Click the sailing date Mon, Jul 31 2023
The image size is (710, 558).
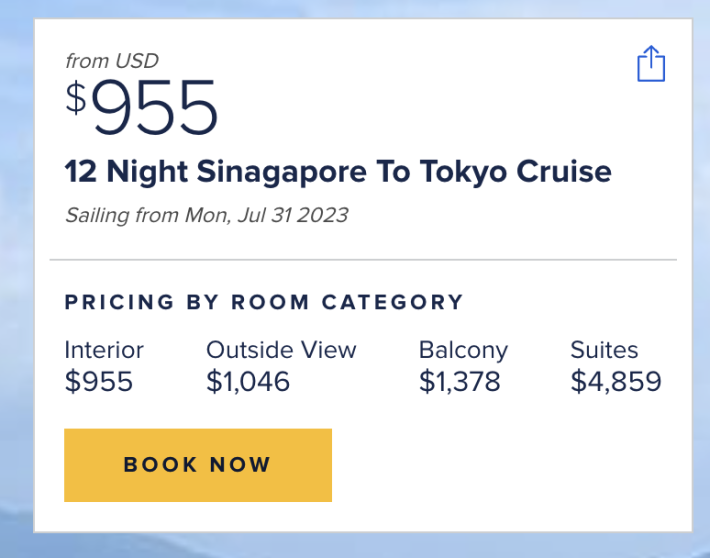tap(264, 215)
